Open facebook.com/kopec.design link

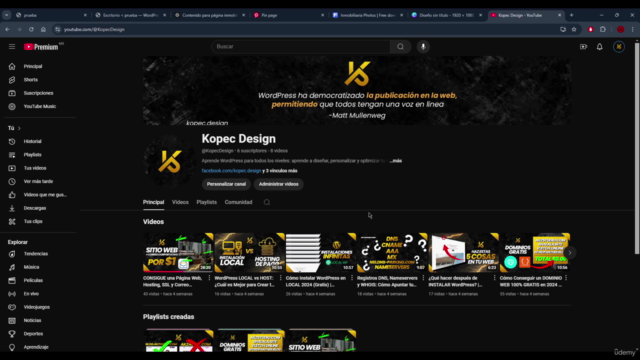[x=231, y=171]
